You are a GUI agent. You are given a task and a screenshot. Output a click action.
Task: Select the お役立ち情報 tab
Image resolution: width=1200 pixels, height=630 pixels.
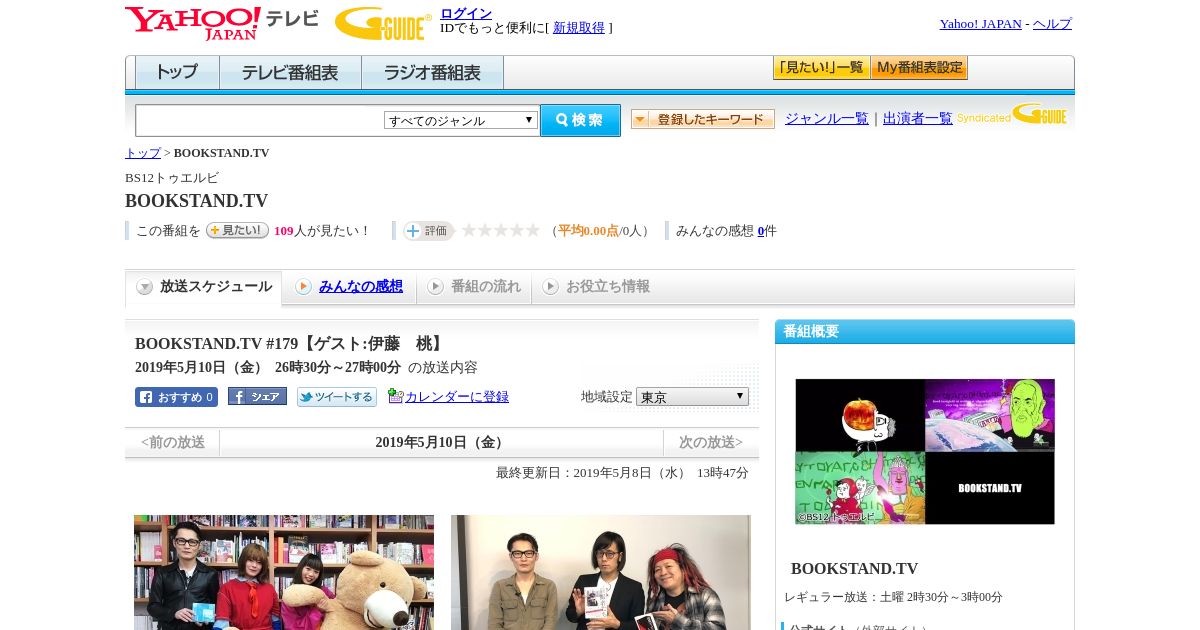click(596, 287)
